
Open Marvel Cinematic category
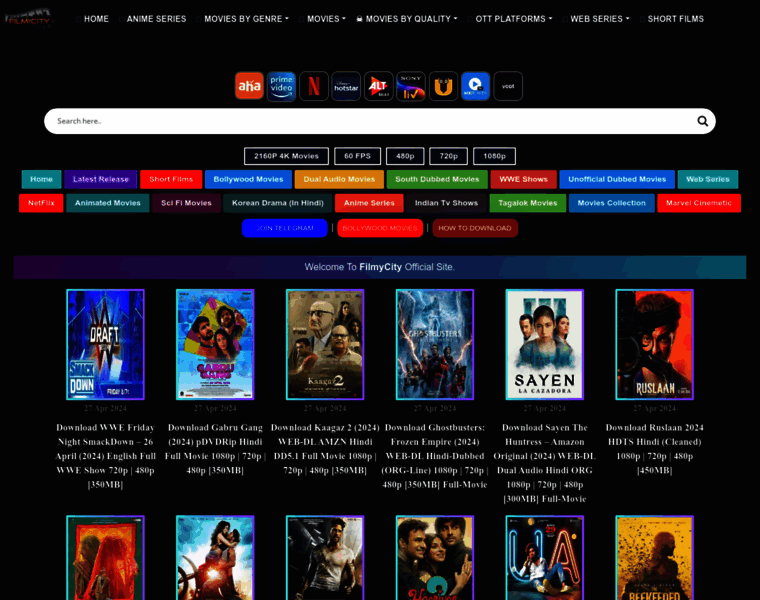pyautogui.click(x=699, y=203)
